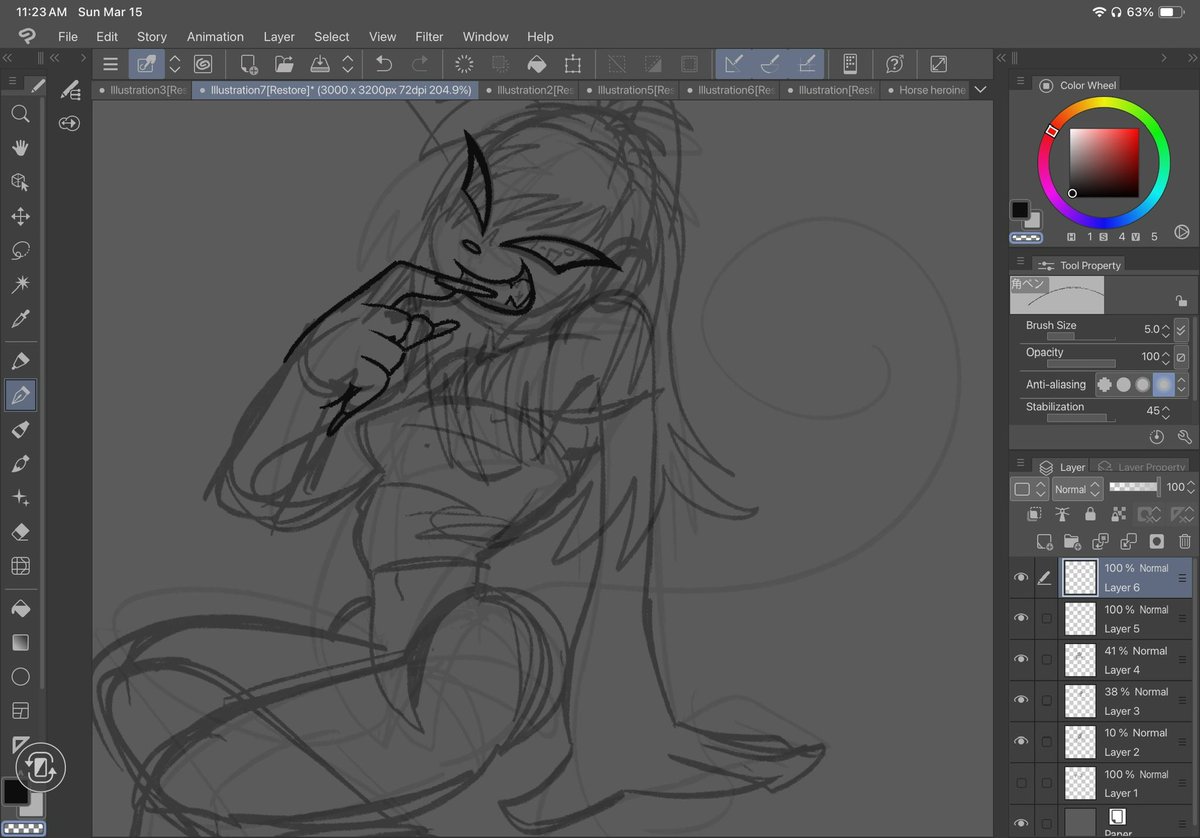Select the Hand move-canvas tool
The image size is (1200, 838).
(20, 148)
